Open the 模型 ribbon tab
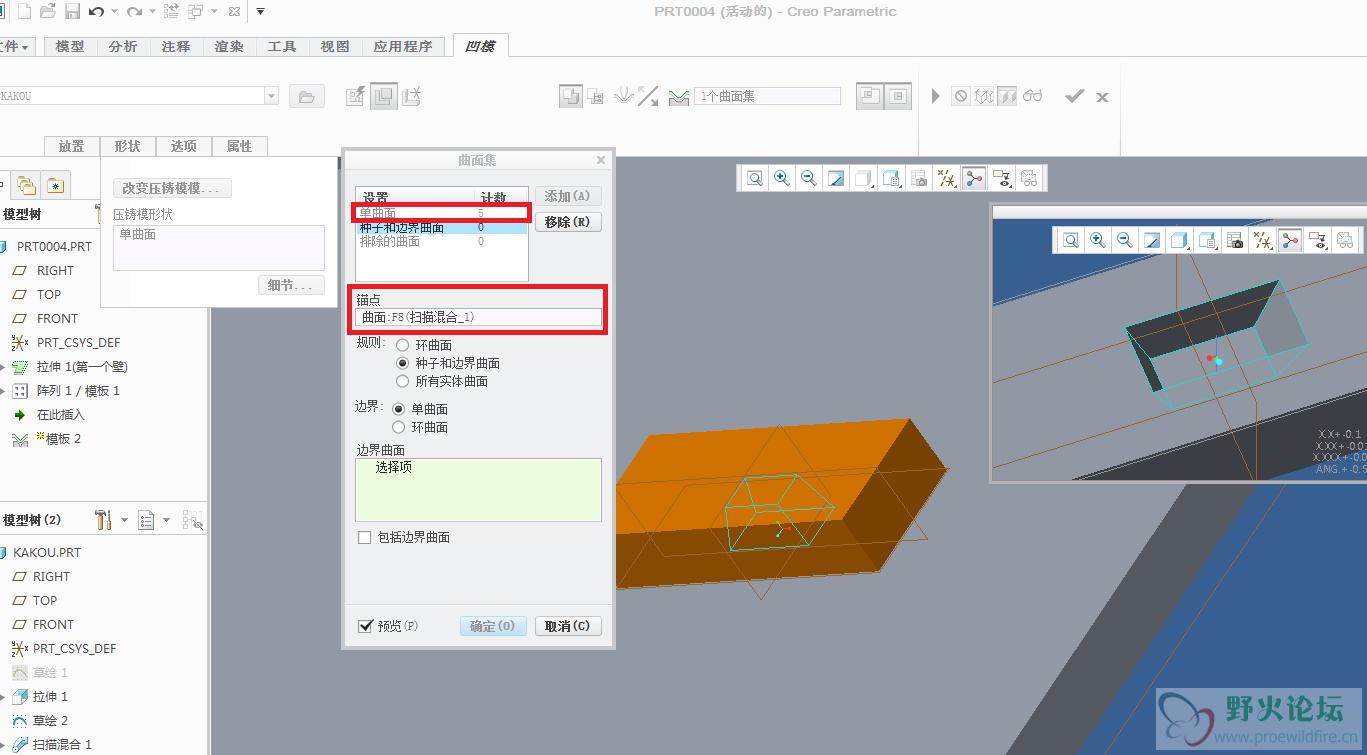The image size is (1367, 755). pyautogui.click(x=70, y=46)
